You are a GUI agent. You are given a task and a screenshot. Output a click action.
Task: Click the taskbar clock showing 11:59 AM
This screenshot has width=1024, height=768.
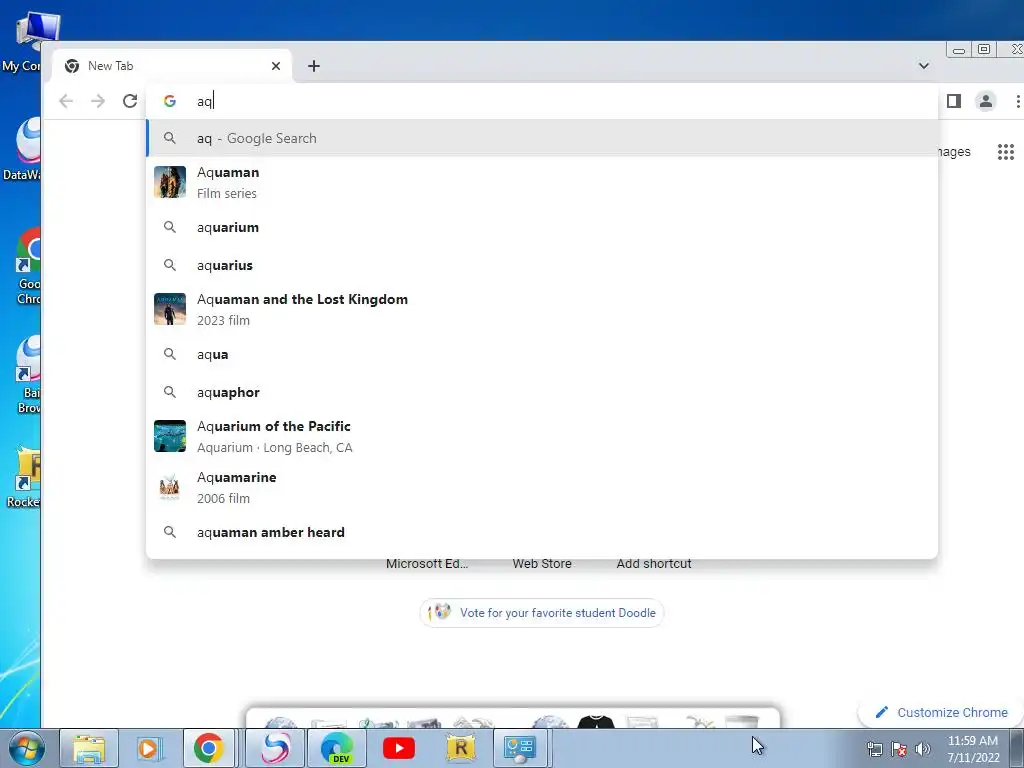tap(973, 749)
